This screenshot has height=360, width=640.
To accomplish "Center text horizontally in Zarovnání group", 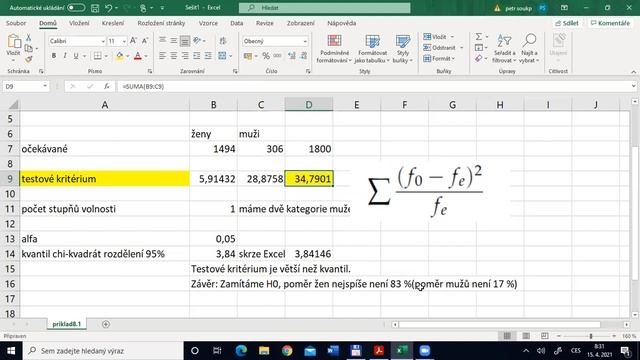I will point(173,56).
